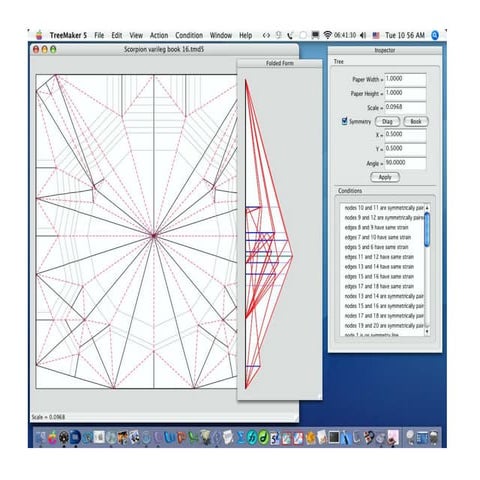Select 'edges 17 and 18 have same strain'
Viewport: 480px width, 480px height.
tap(379, 286)
